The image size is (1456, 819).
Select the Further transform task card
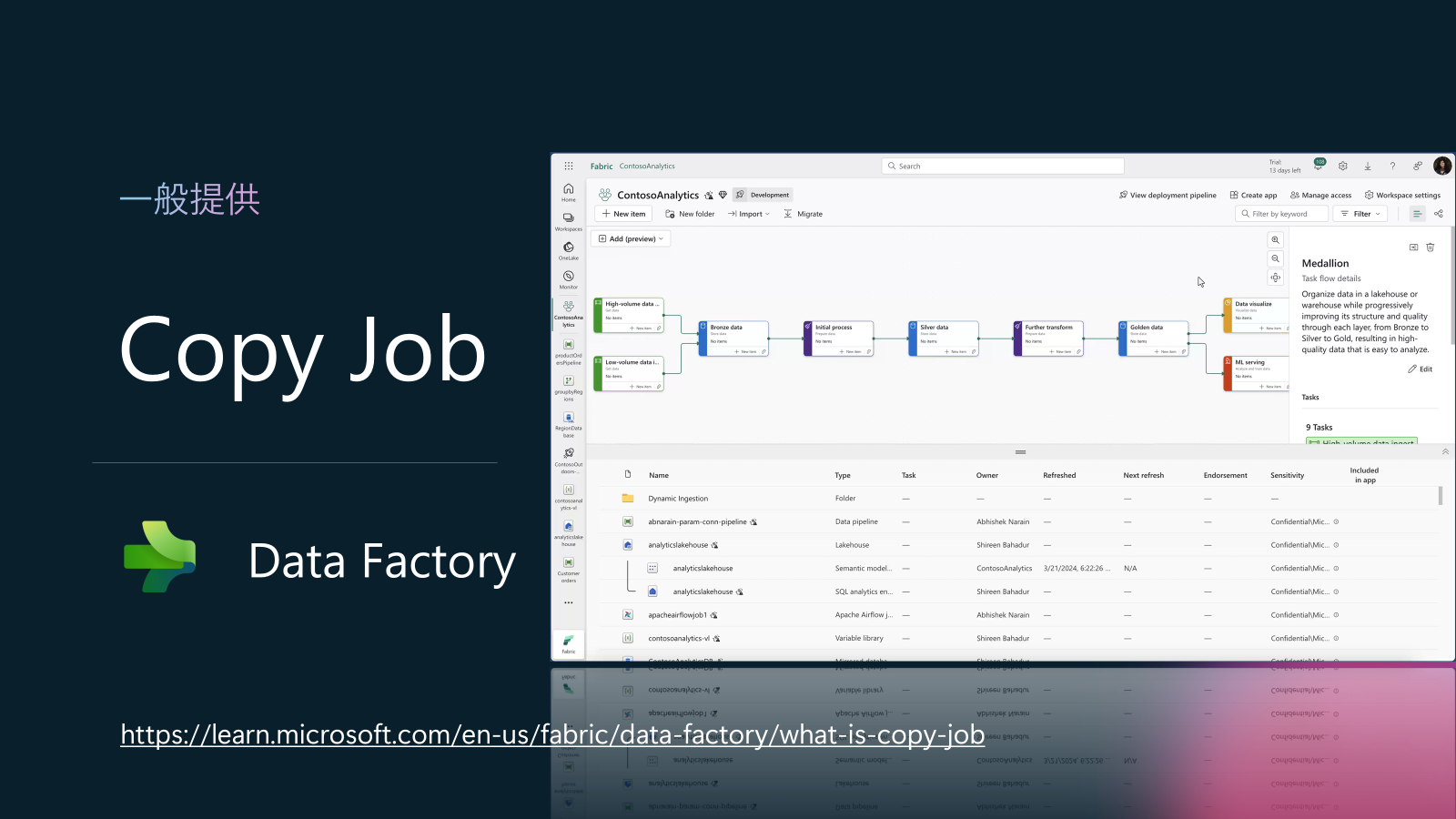coord(1048,339)
